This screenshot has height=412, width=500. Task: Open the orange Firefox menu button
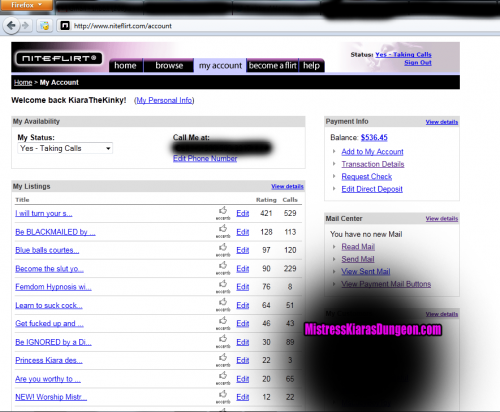tap(26, 5)
